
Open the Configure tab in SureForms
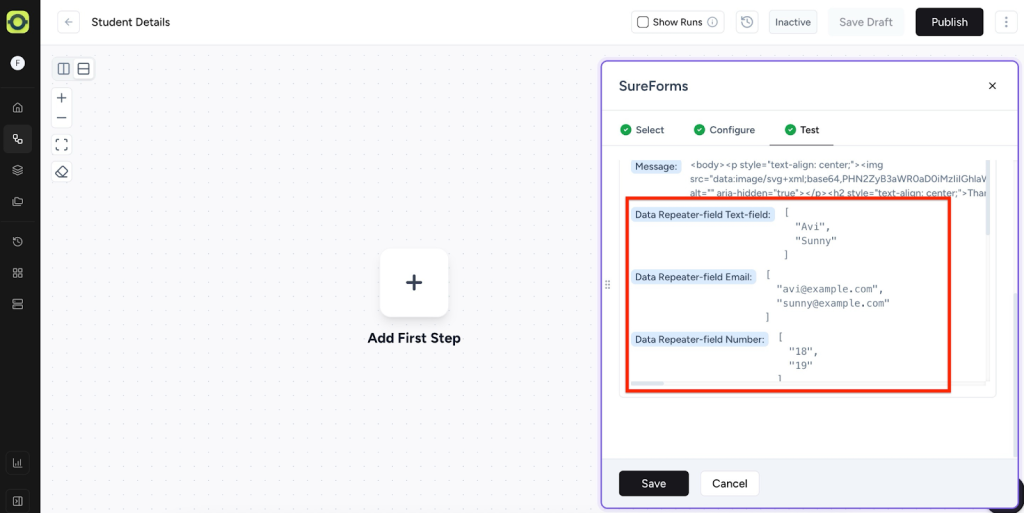tap(724, 130)
